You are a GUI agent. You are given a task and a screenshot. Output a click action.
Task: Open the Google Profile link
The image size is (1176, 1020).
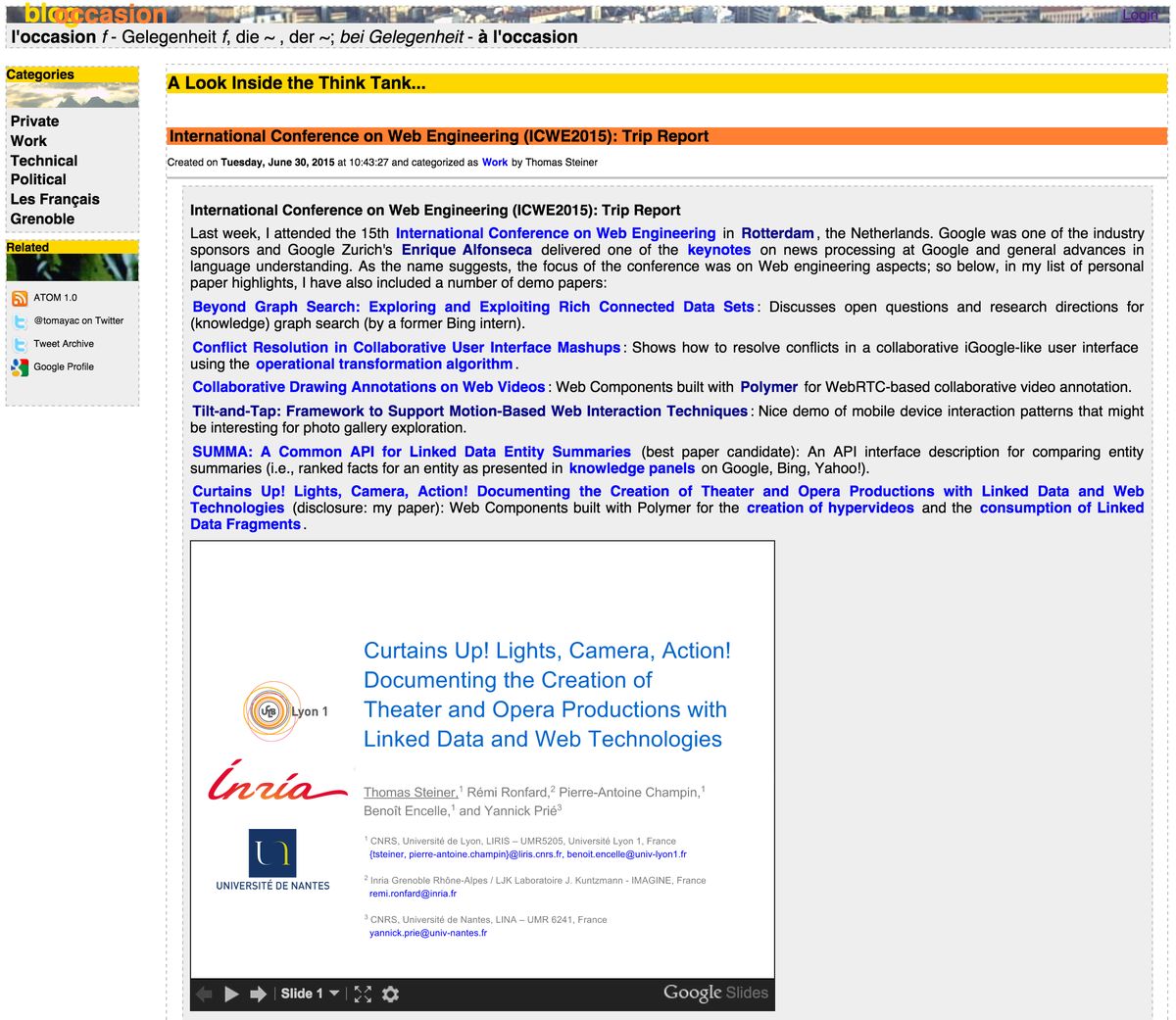(x=64, y=366)
